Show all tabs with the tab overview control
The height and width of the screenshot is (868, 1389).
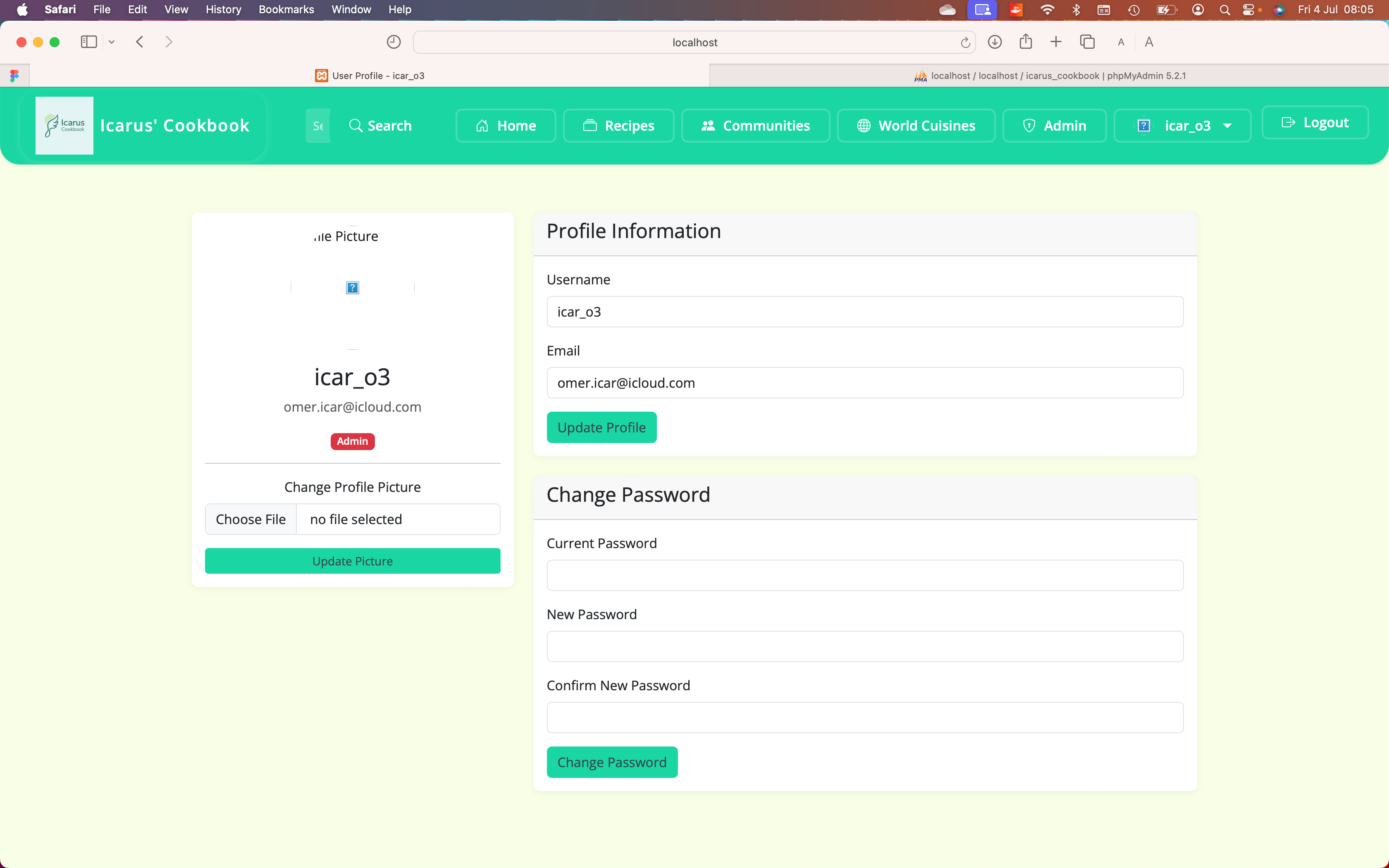point(1087,41)
